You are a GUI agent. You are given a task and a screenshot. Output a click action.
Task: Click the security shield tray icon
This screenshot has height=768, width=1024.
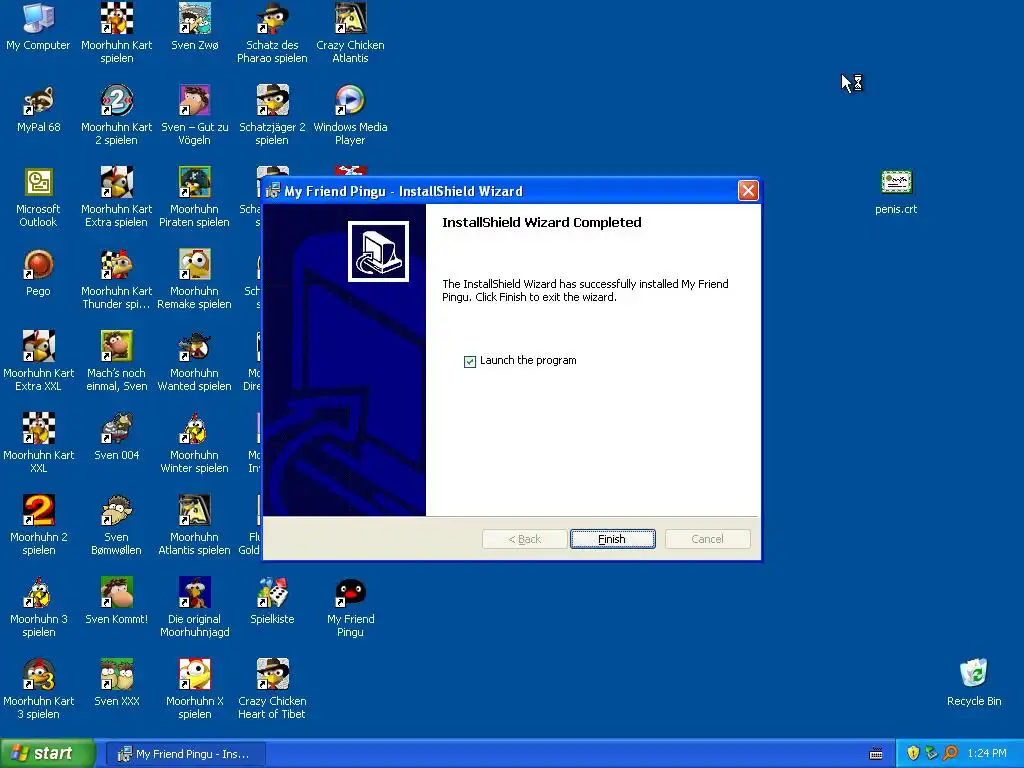coord(913,754)
